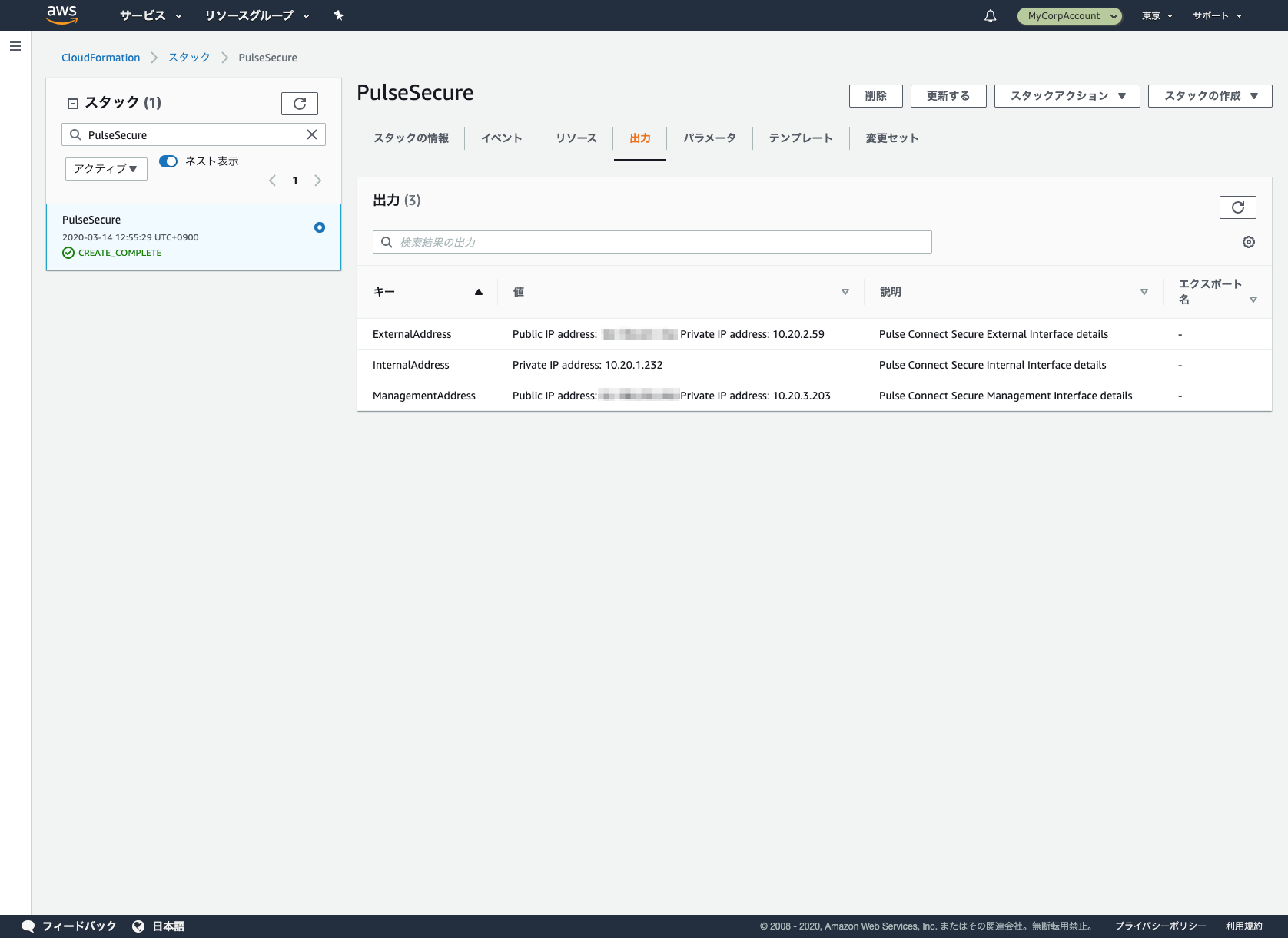Switch to the テンプレート tab

click(x=801, y=138)
